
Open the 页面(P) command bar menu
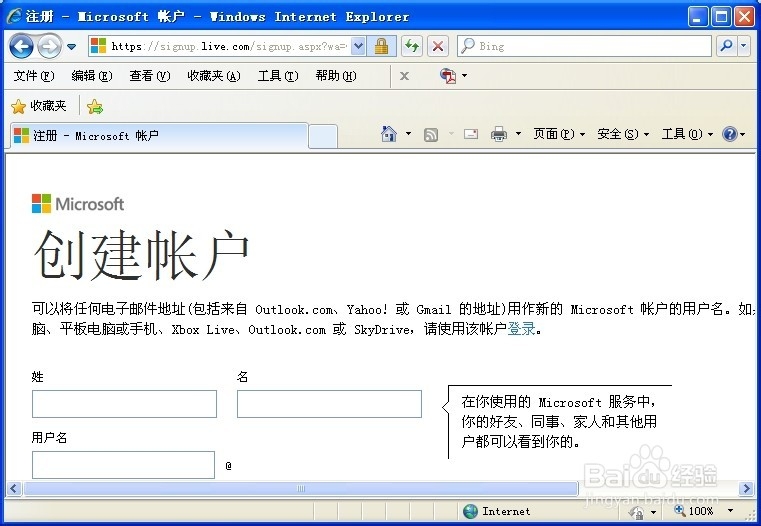tap(559, 133)
